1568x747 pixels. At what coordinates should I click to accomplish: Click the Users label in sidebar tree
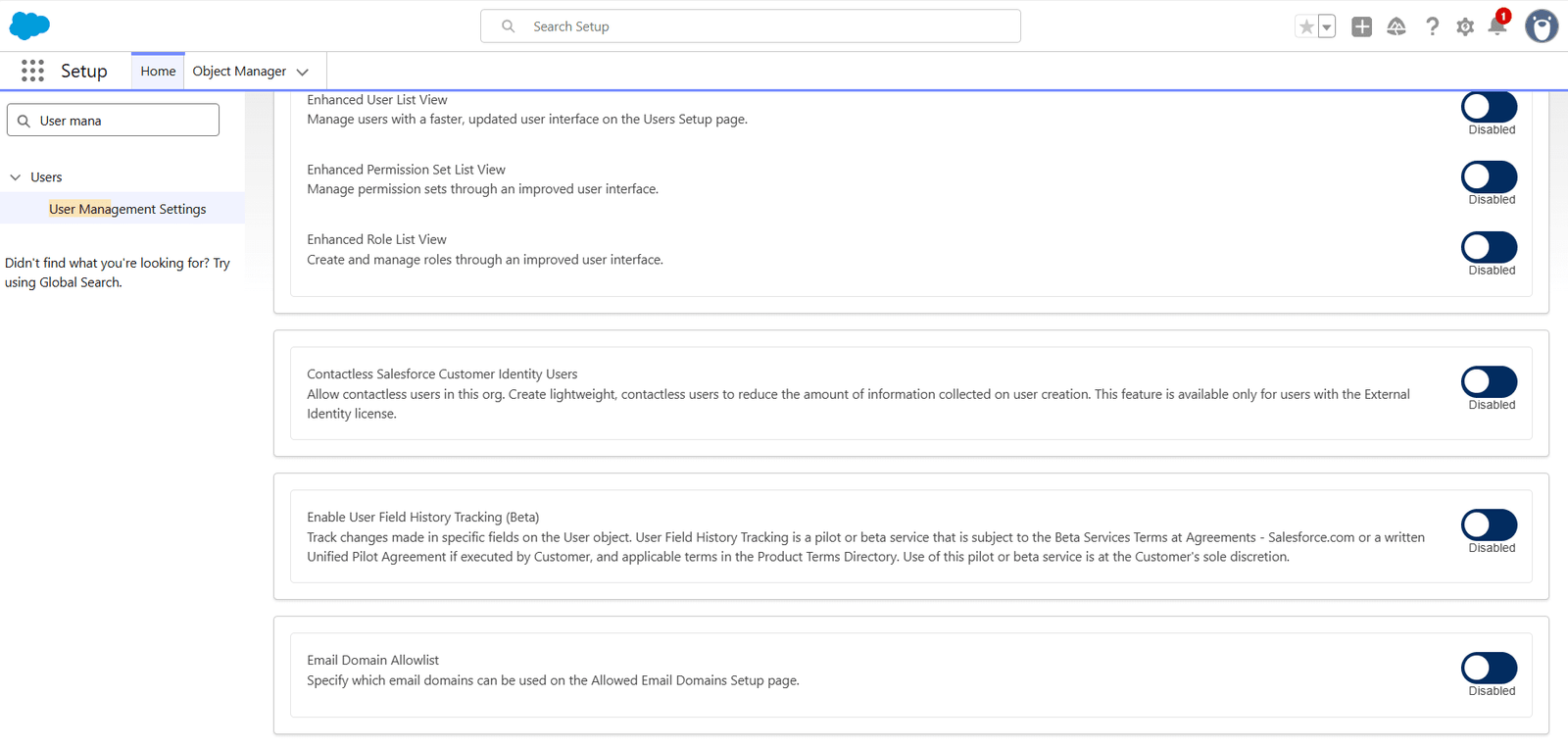tap(46, 177)
